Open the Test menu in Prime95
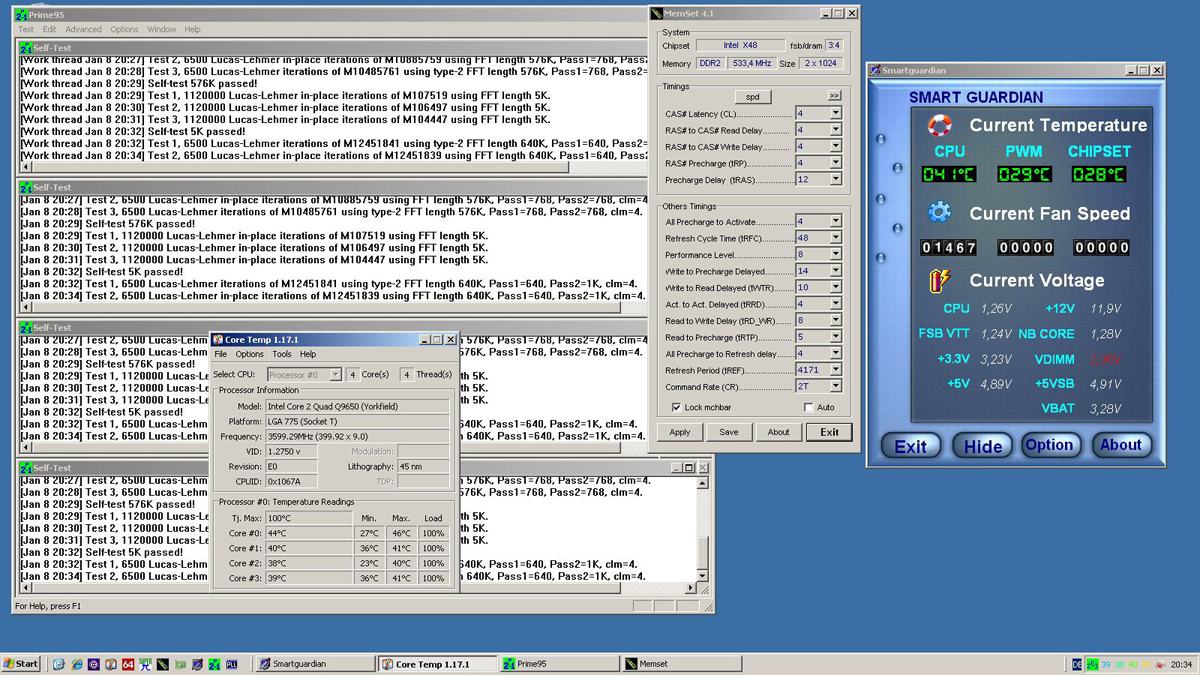 tap(26, 30)
